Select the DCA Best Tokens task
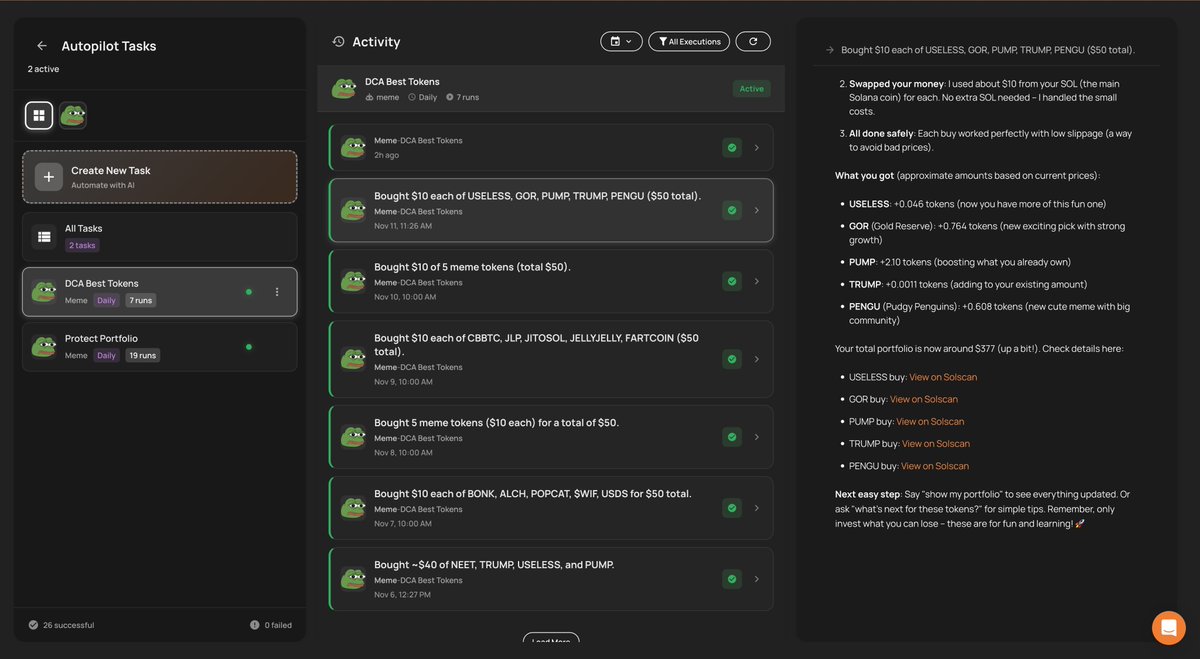Image resolution: width=1200 pixels, height=659 pixels. (160, 292)
